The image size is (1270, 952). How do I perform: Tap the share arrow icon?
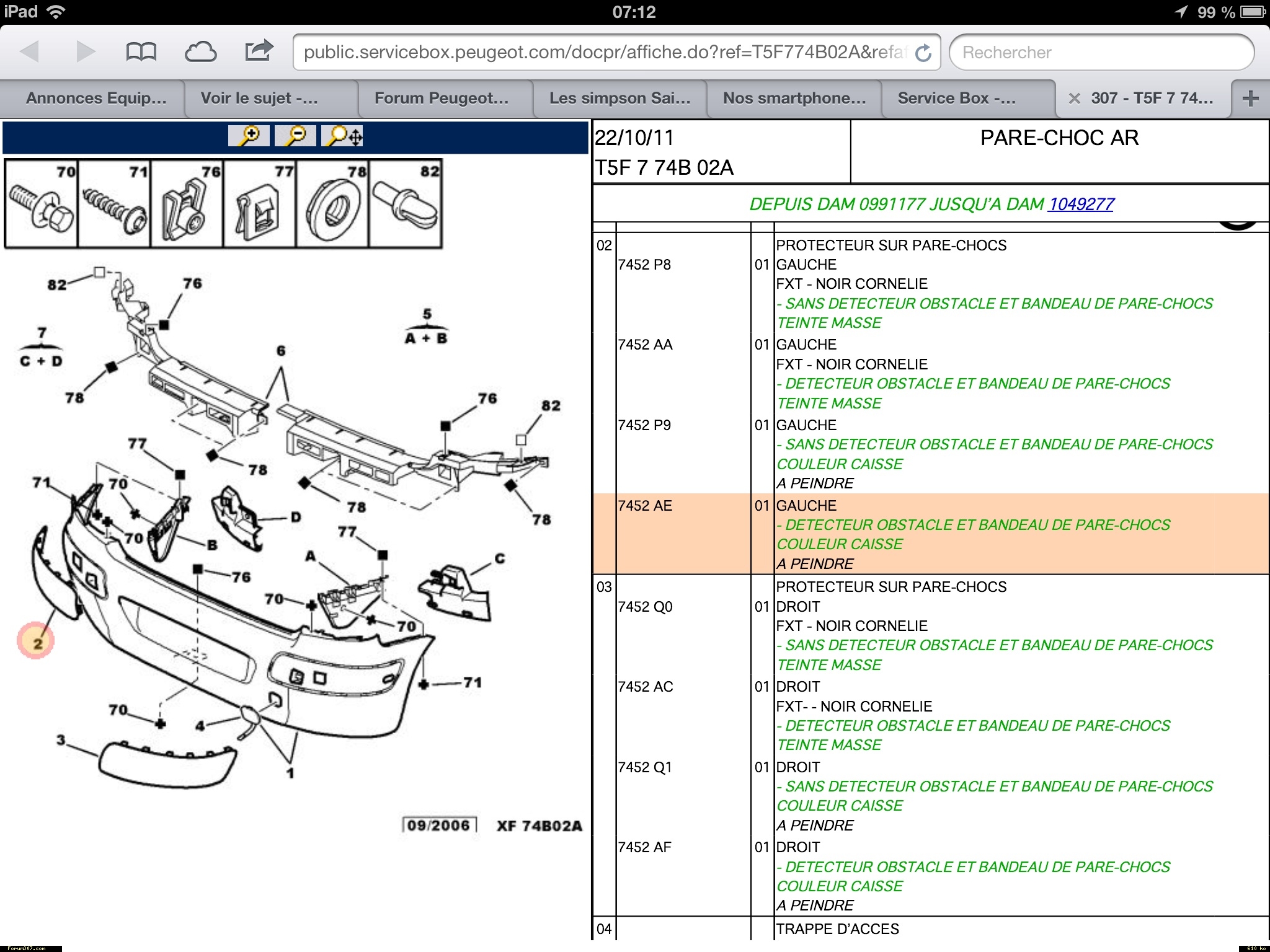pos(259,51)
